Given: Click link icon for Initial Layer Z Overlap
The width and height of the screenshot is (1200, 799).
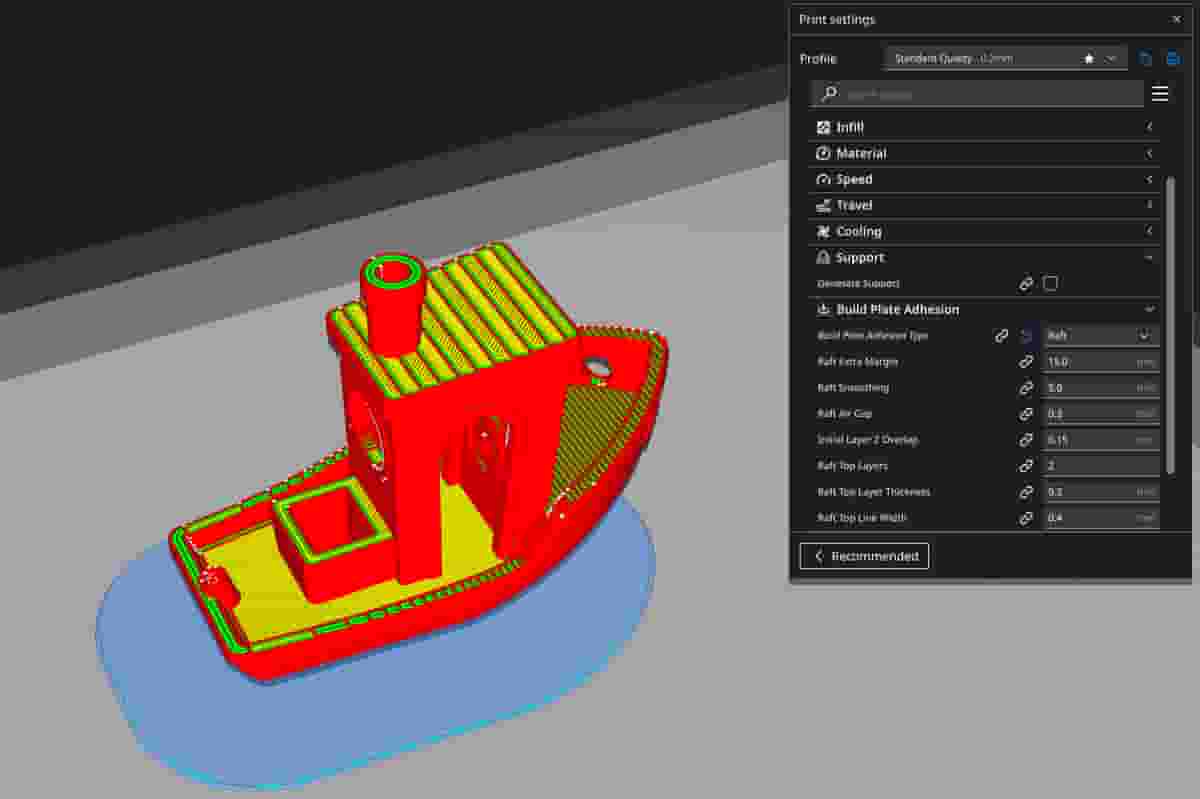Looking at the screenshot, I should (x=1026, y=440).
